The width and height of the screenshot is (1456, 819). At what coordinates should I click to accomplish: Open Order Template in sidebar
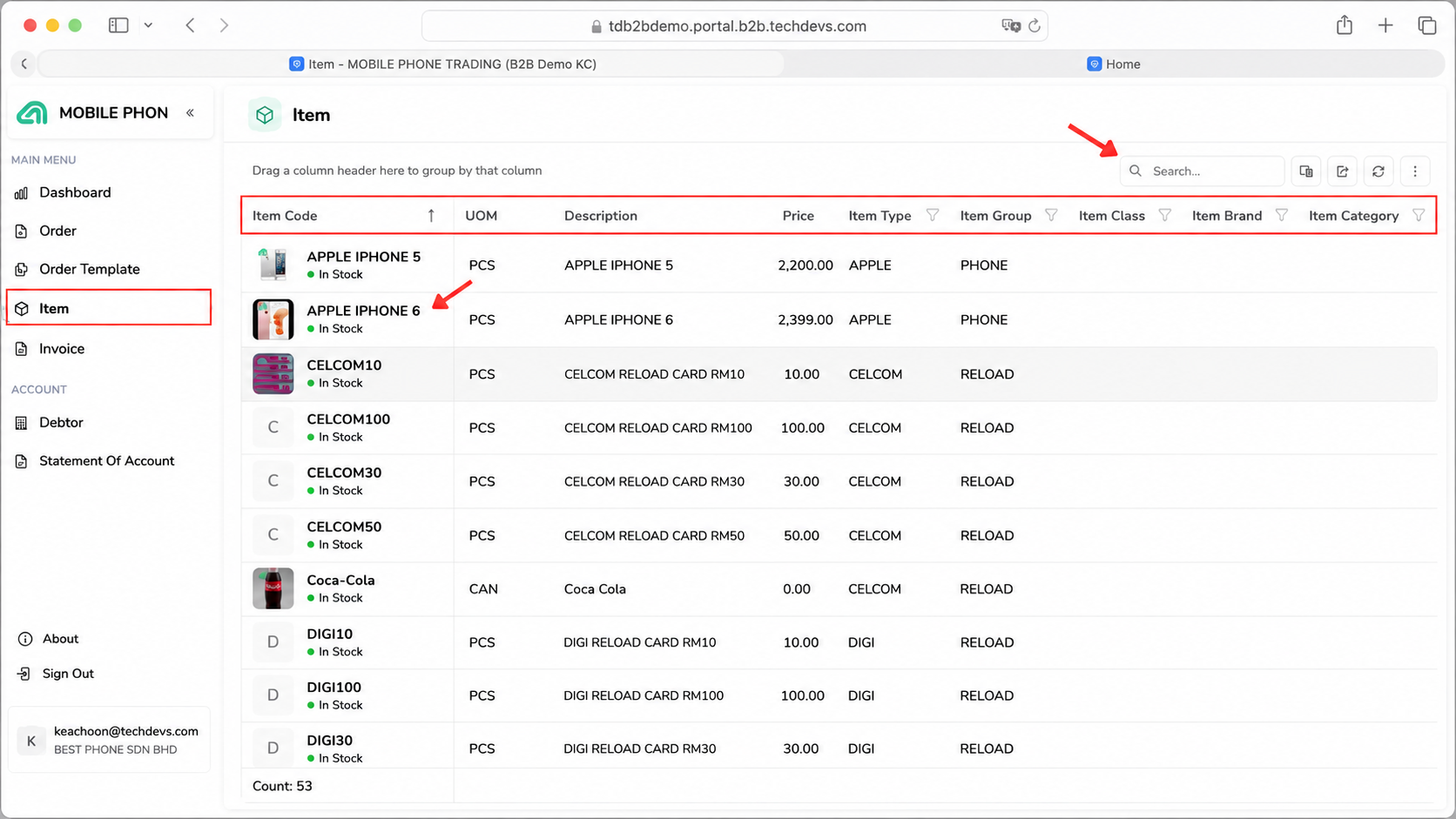click(x=89, y=269)
